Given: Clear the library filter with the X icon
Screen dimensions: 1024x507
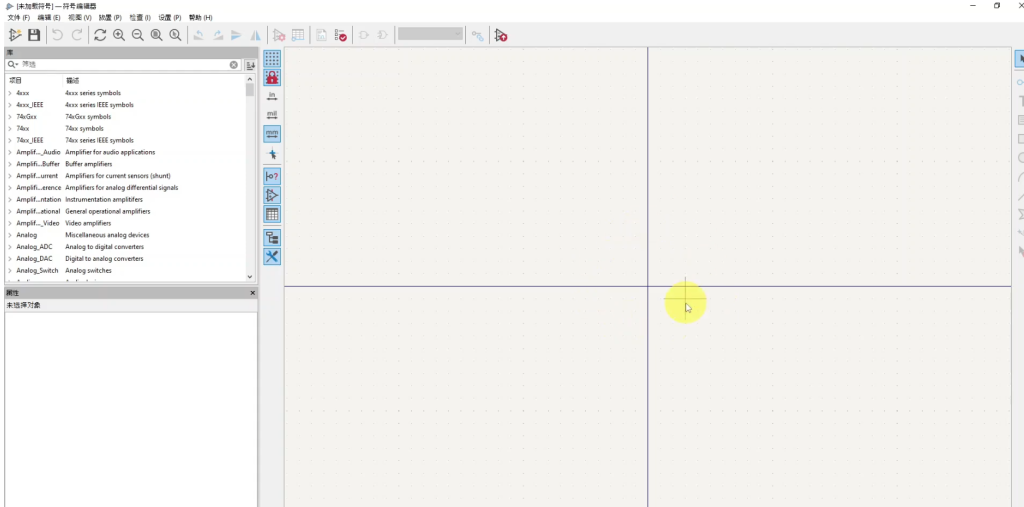Looking at the screenshot, I should tap(234, 65).
